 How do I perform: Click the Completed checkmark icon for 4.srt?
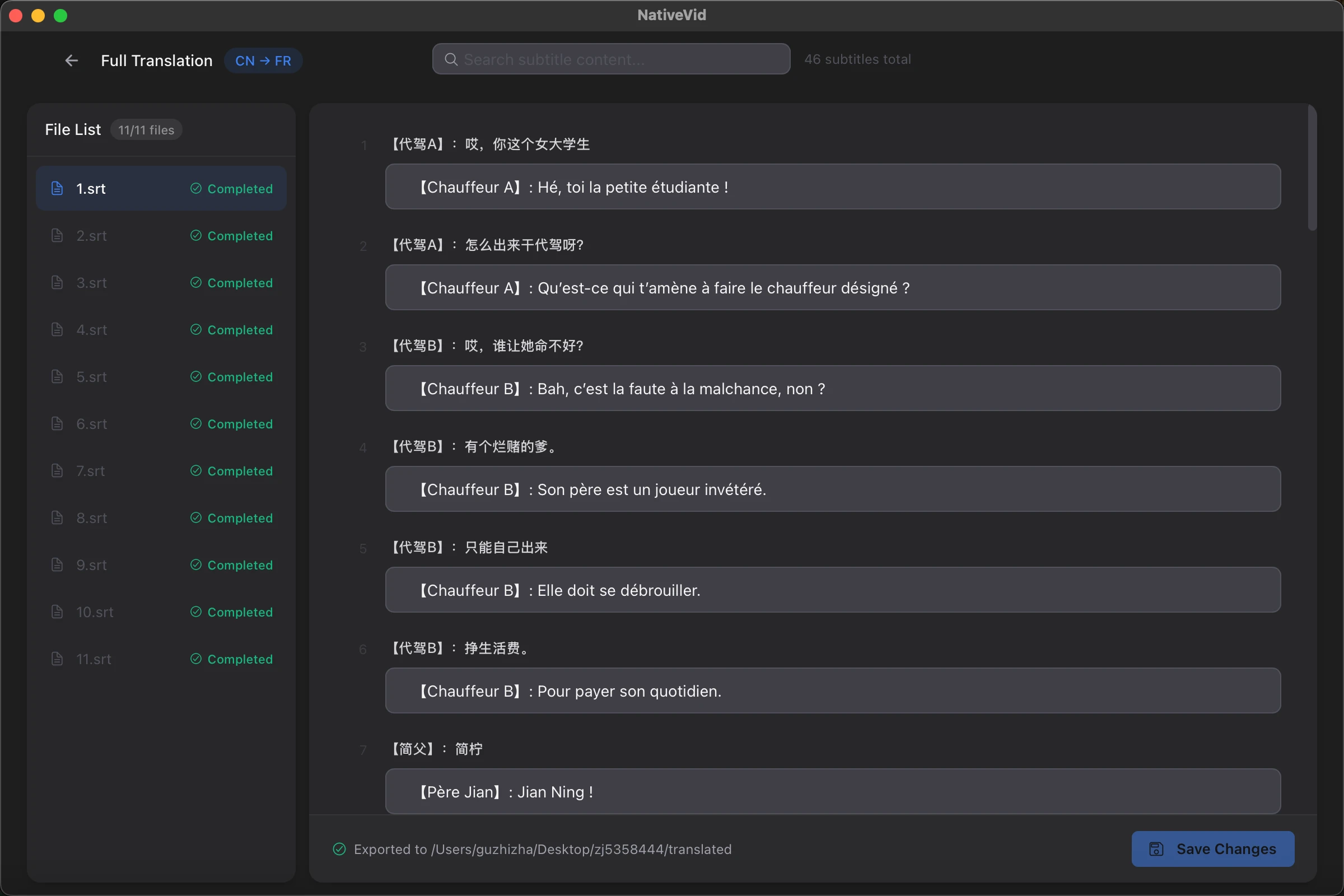click(x=196, y=330)
